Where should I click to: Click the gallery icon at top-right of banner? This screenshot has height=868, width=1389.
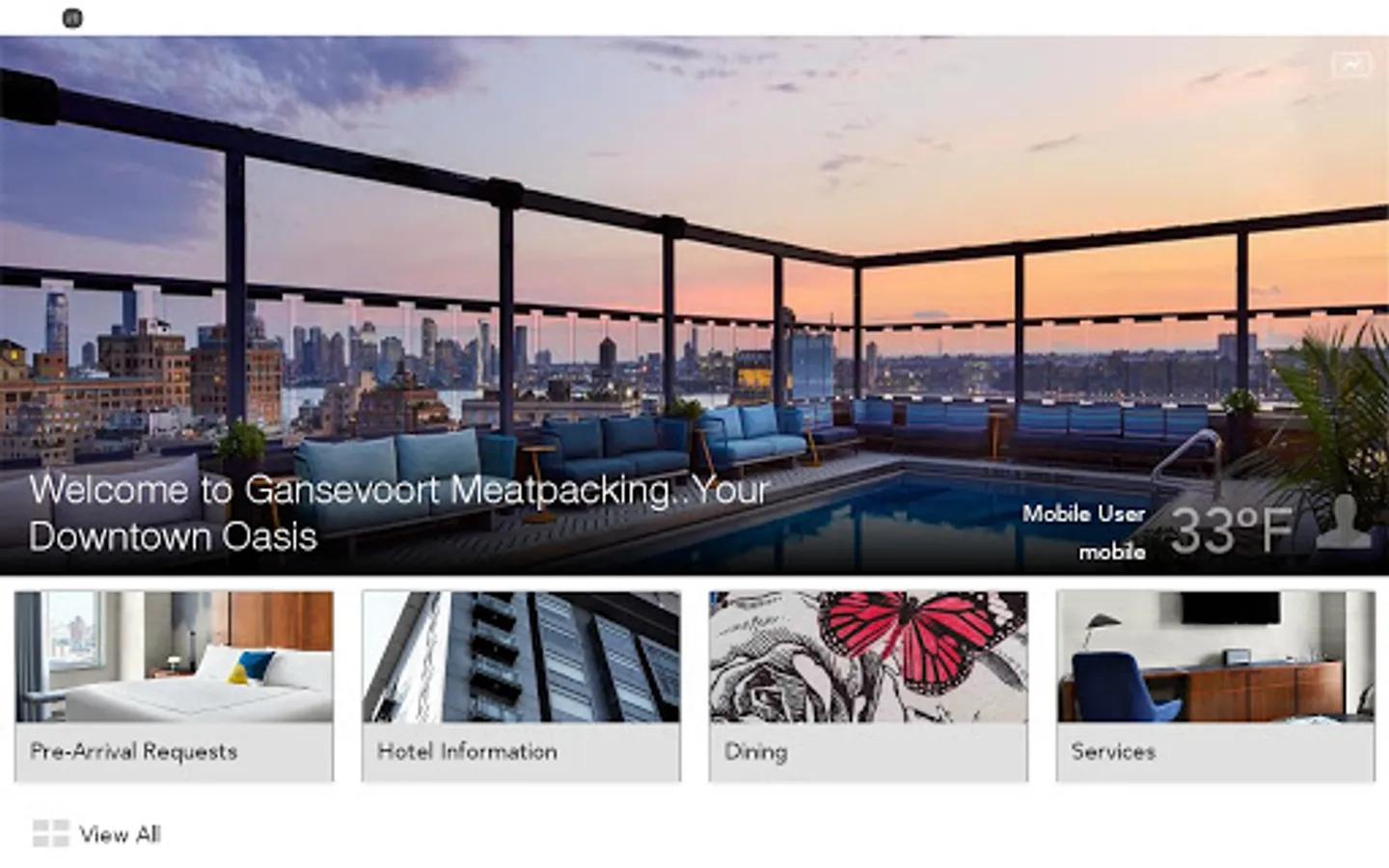pyautogui.click(x=1350, y=65)
